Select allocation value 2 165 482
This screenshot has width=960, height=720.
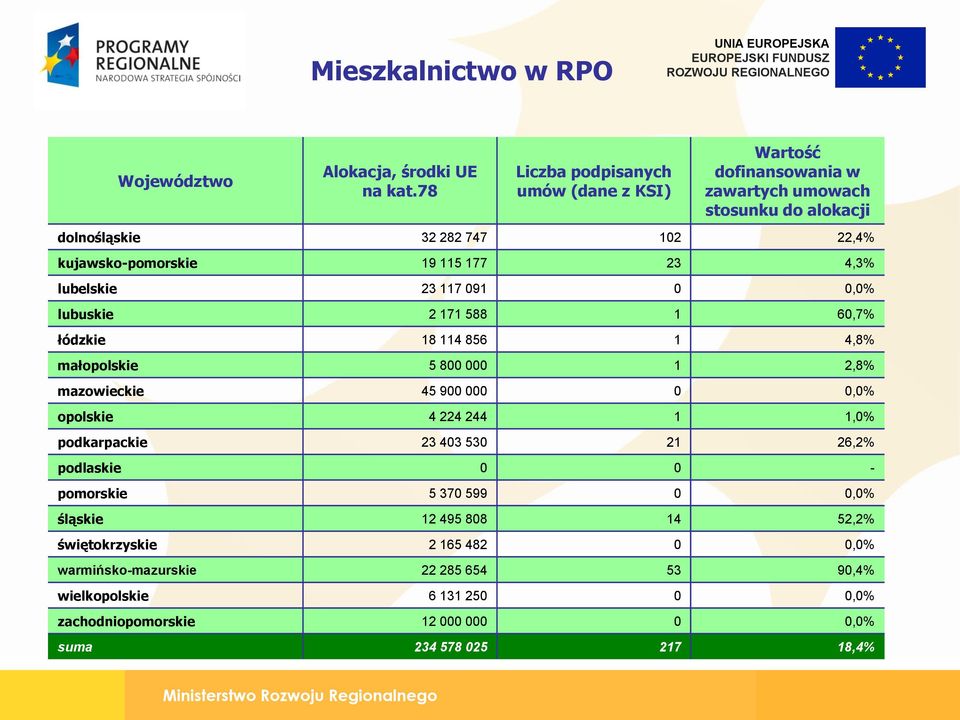coord(457,545)
